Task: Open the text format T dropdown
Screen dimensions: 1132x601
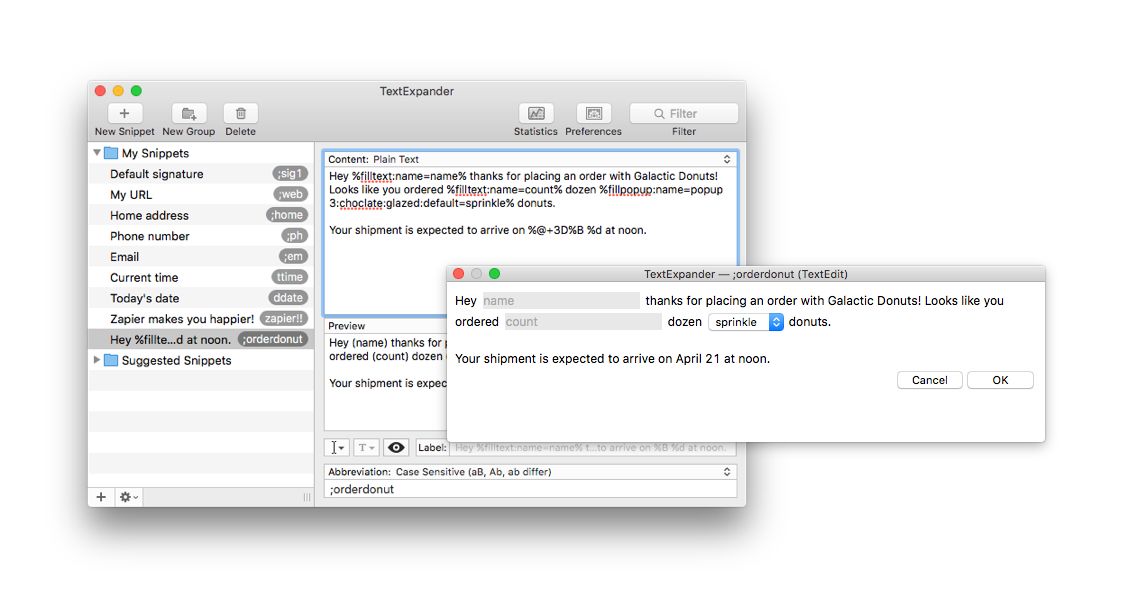Action: 366,448
